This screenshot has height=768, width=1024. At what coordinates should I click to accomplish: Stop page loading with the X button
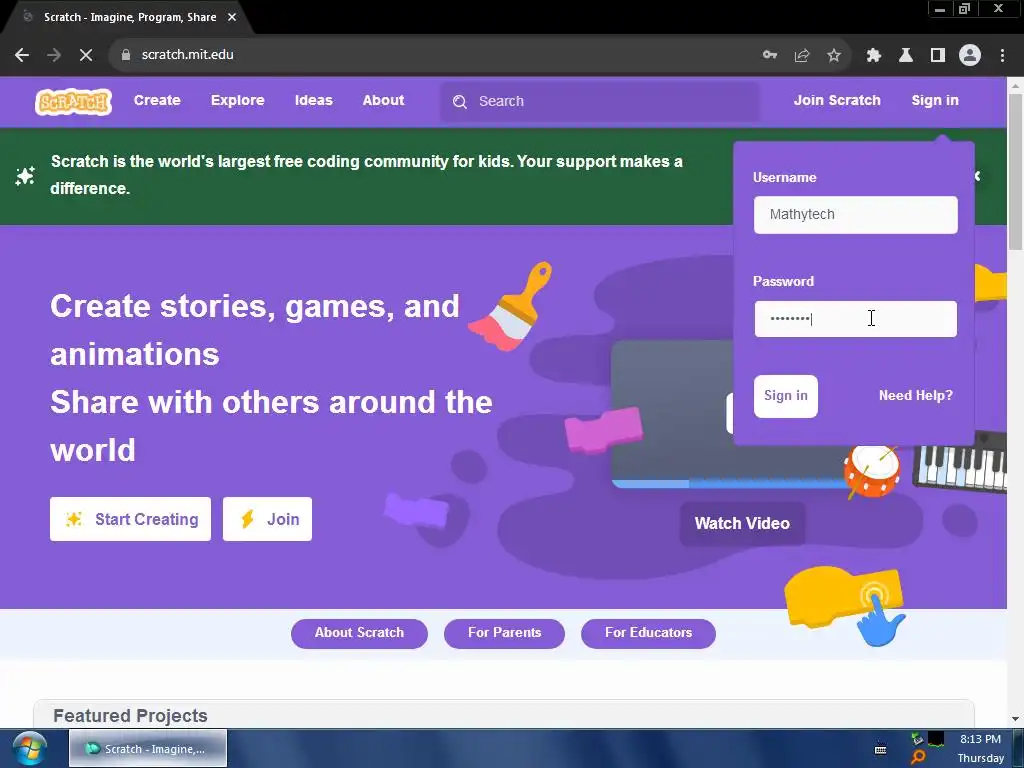86,55
